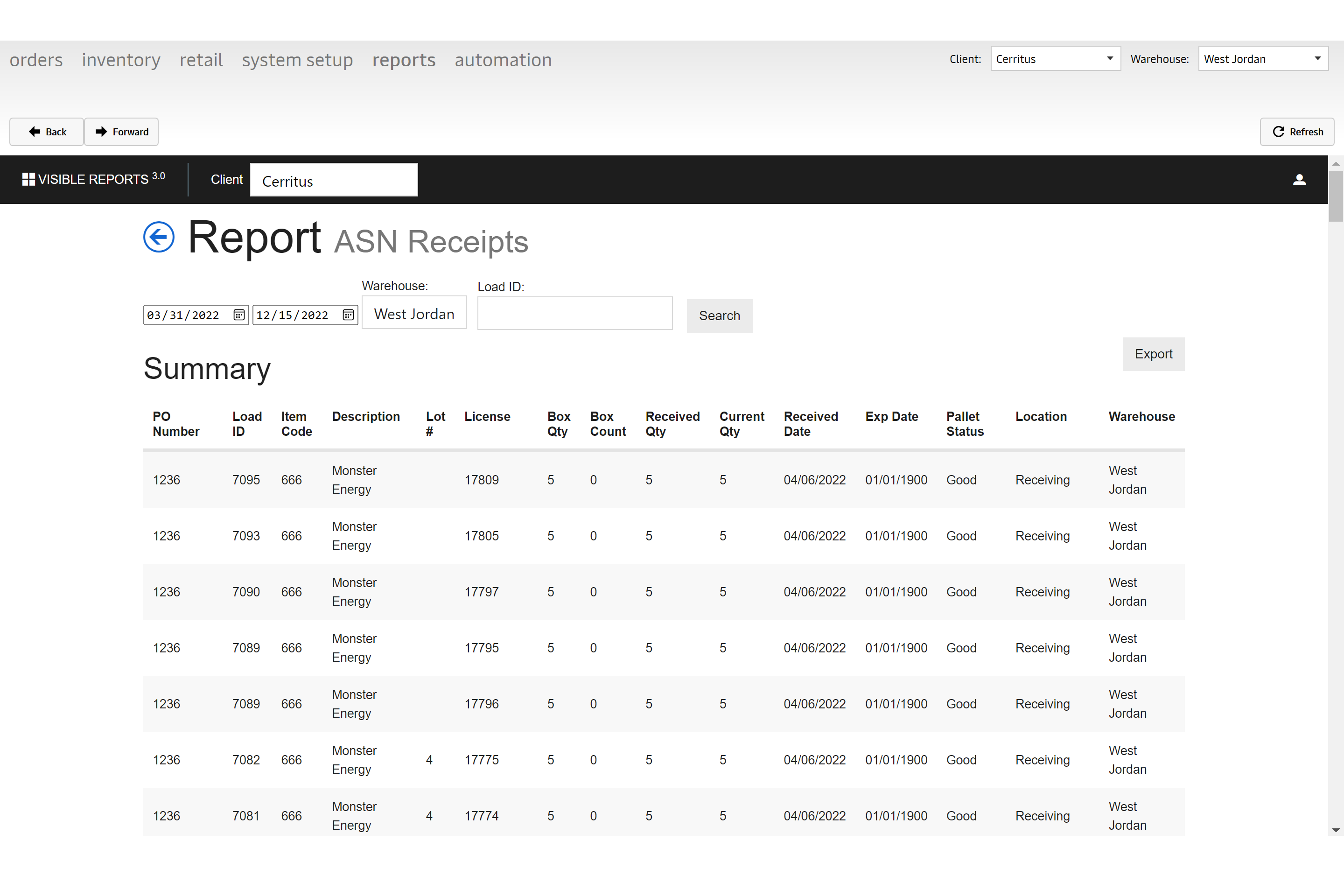Click the Load ID column header
Image resolution: width=1344 pixels, height=896 pixels.
coord(247,424)
